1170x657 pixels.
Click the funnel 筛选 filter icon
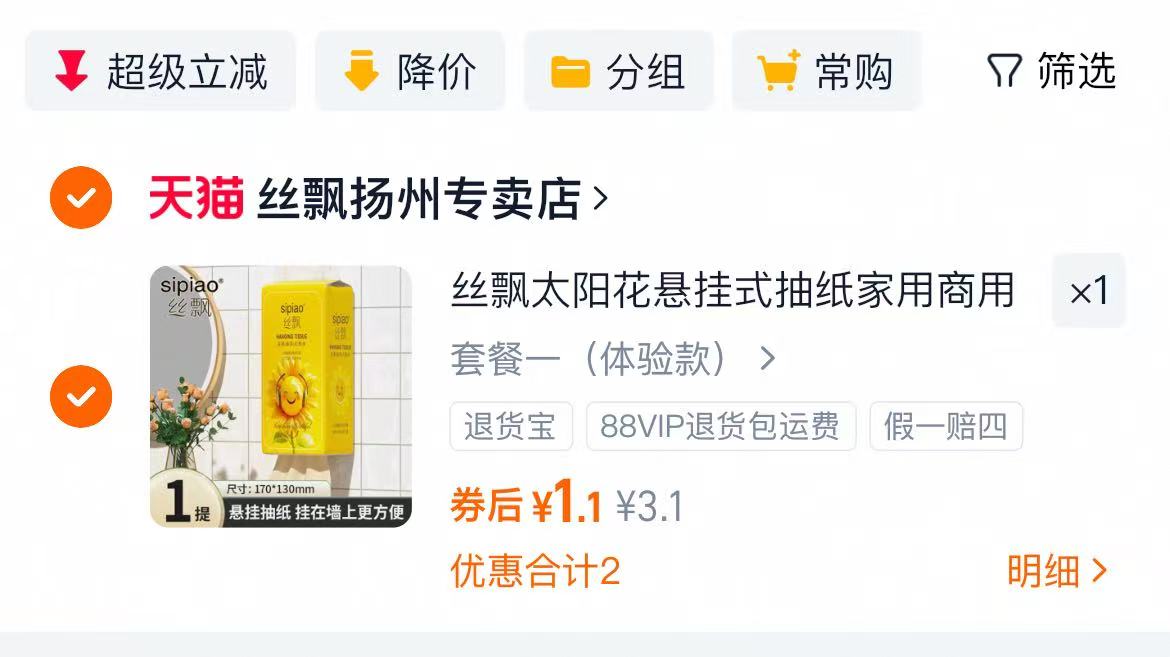1004,71
